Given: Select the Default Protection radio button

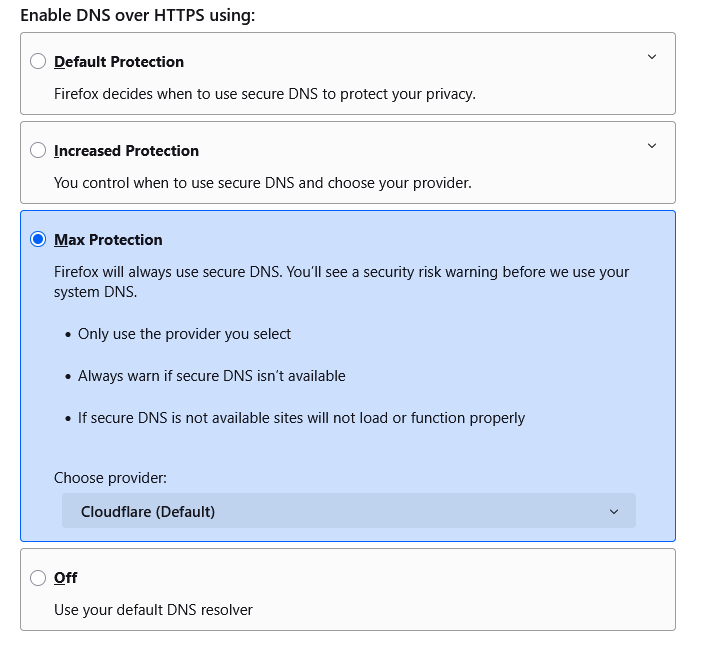Looking at the screenshot, I should coord(38,62).
